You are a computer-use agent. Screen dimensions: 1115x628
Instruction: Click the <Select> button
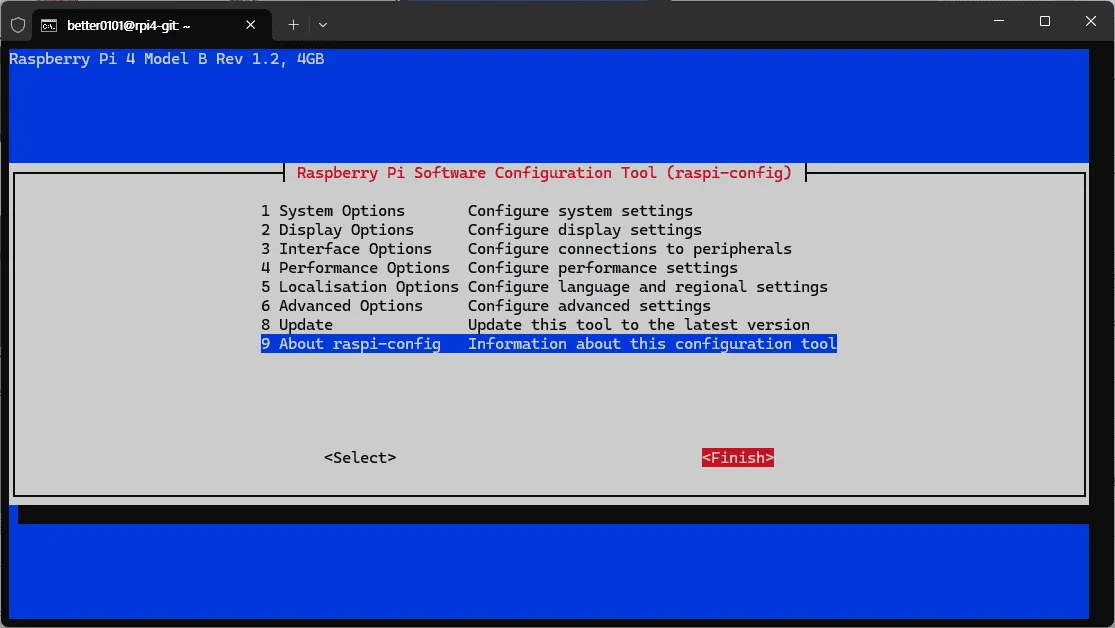click(x=360, y=458)
